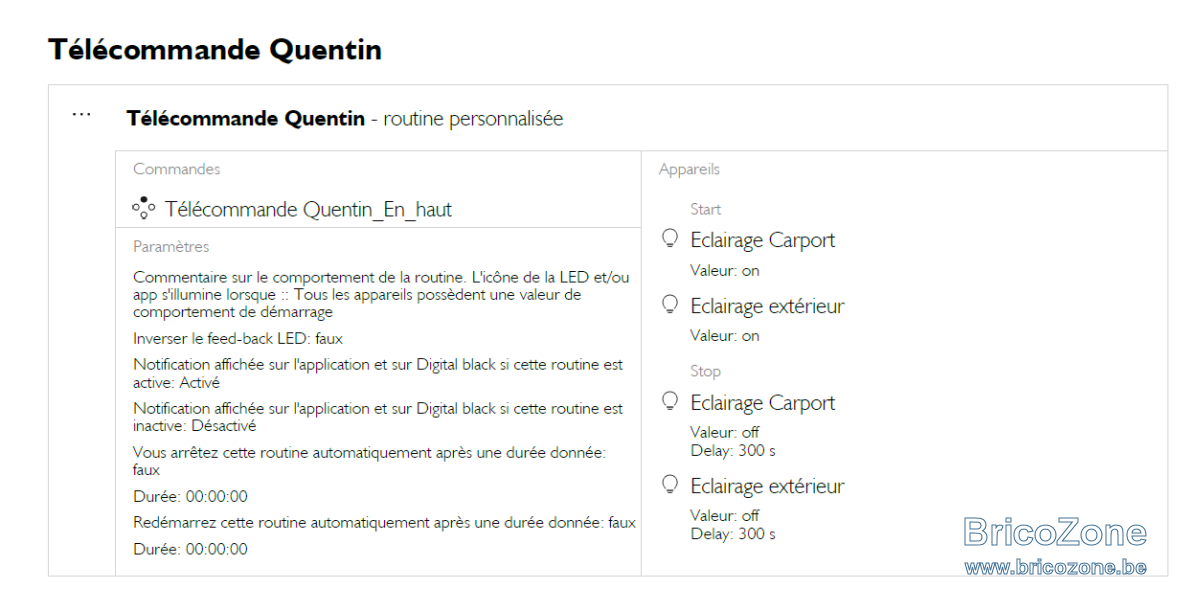Screen dimensions: 1200x611
Task: Click the inactive notification setting showing Désactivé
Action: [x=378, y=417]
